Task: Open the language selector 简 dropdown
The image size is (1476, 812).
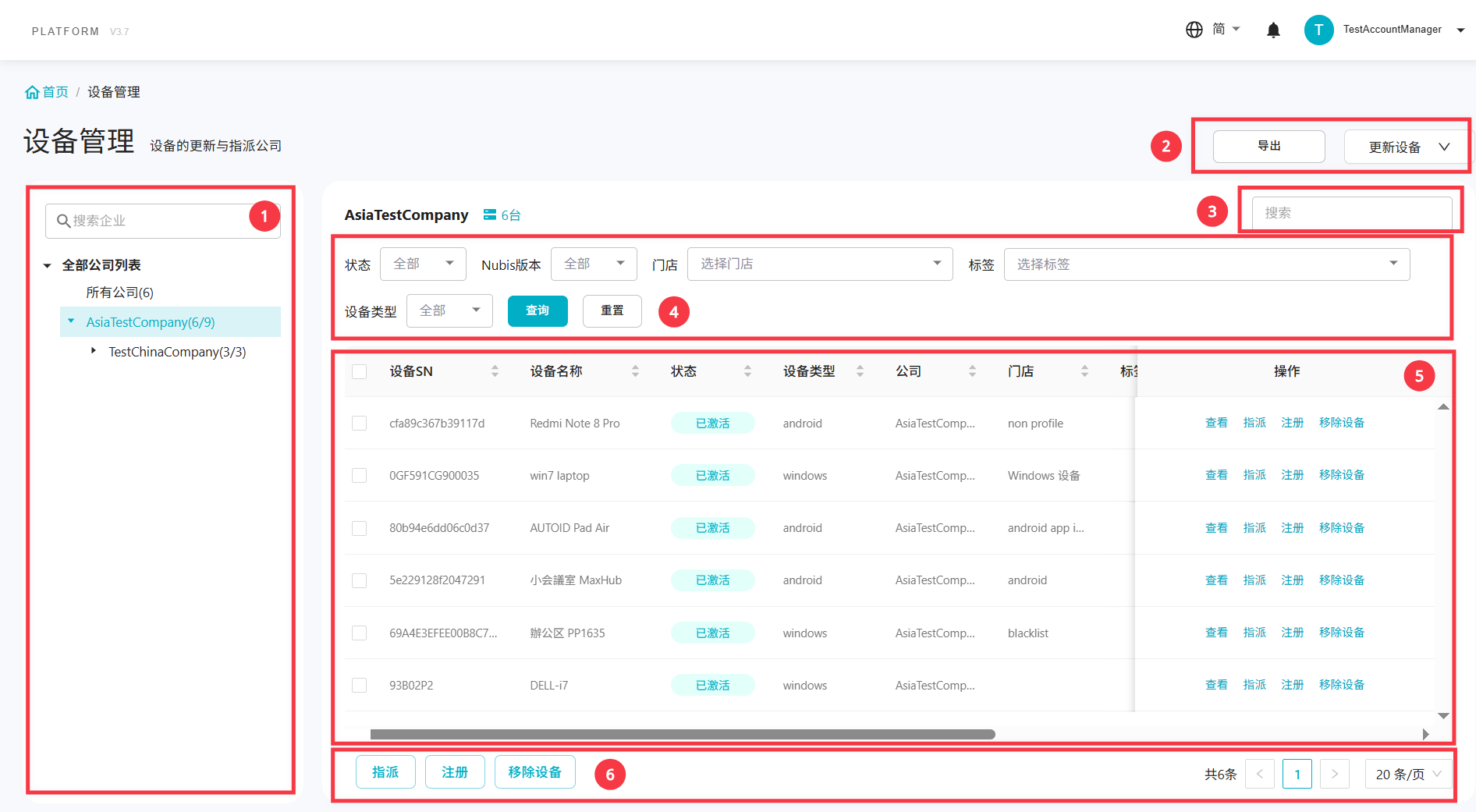Action: [1226, 30]
